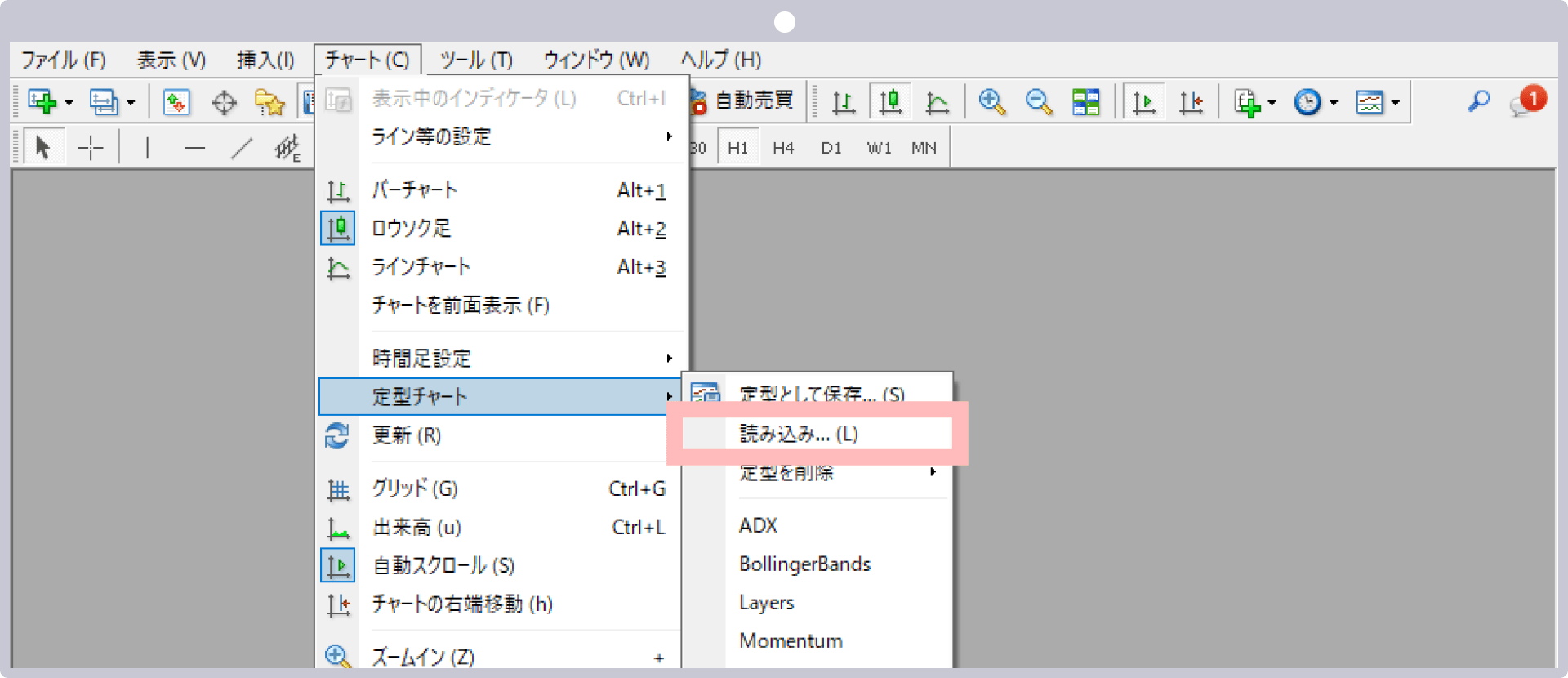Click the indicators list toolbar icon
This screenshot has height=678, width=1568.
(1247, 103)
